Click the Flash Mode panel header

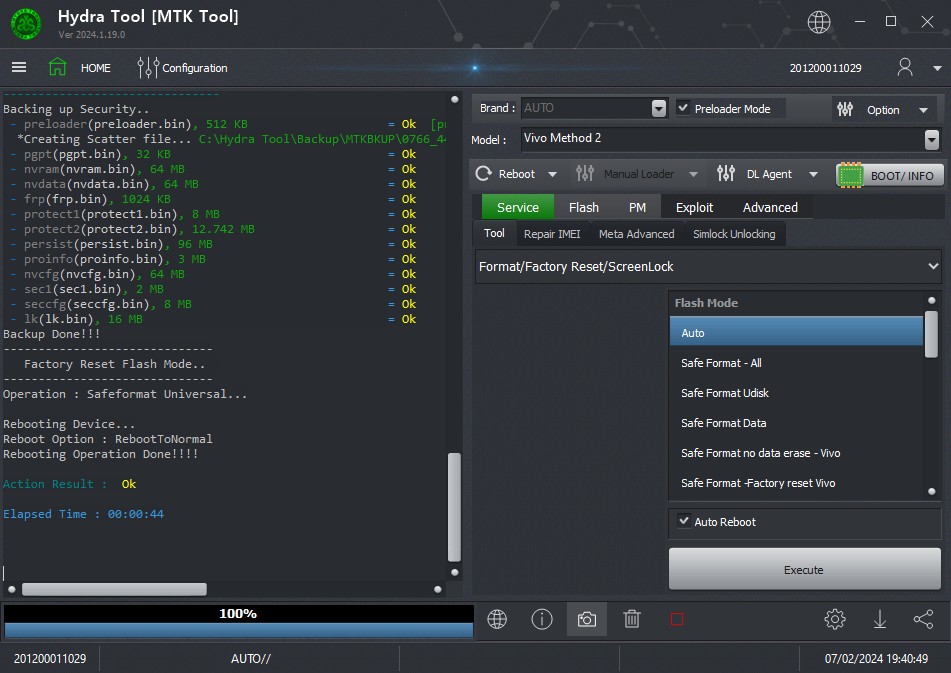[x=706, y=303]
